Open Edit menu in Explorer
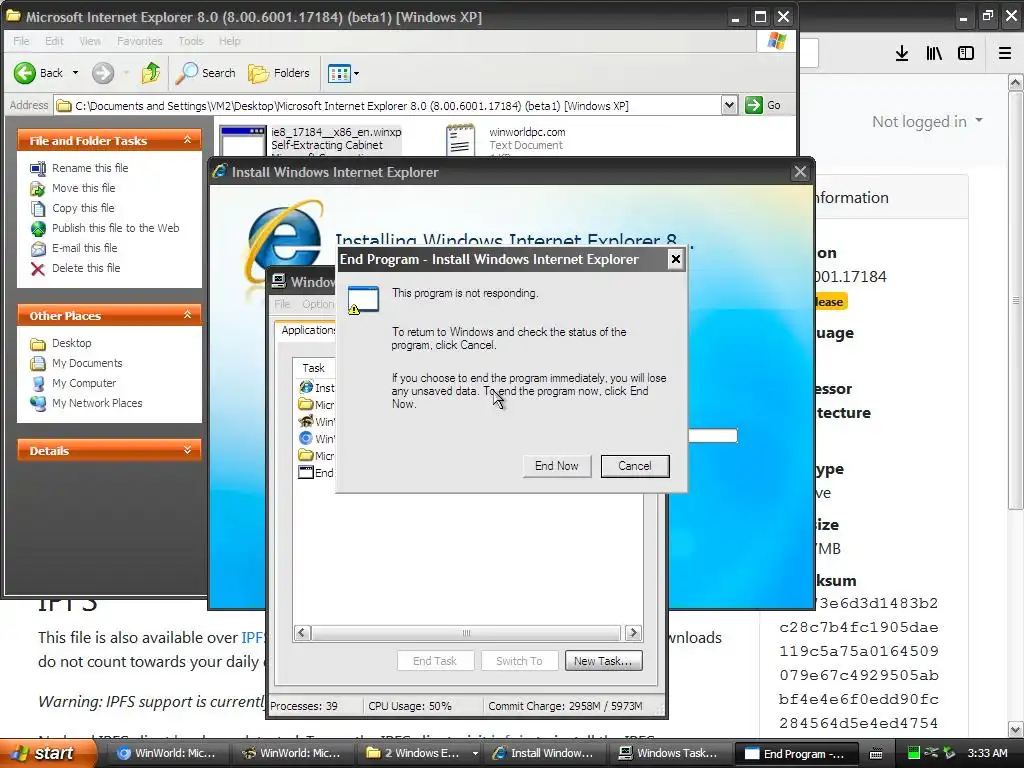The image size is (1024, 768). click(x=54, y=41)
